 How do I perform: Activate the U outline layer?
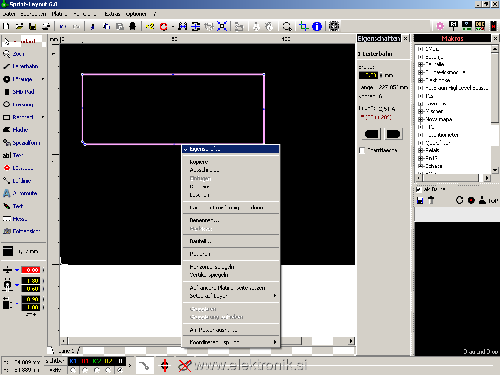pyautogui.click(x=120, y=361)
